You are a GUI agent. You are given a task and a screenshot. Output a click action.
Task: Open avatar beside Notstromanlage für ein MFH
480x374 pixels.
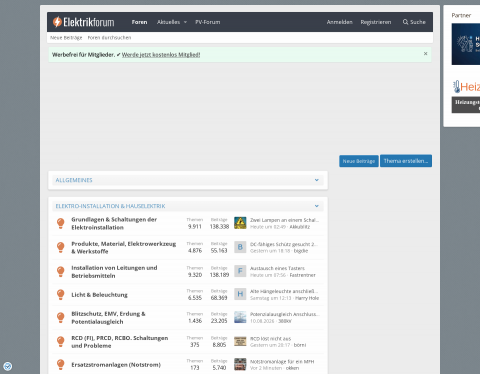click(240, 364)
